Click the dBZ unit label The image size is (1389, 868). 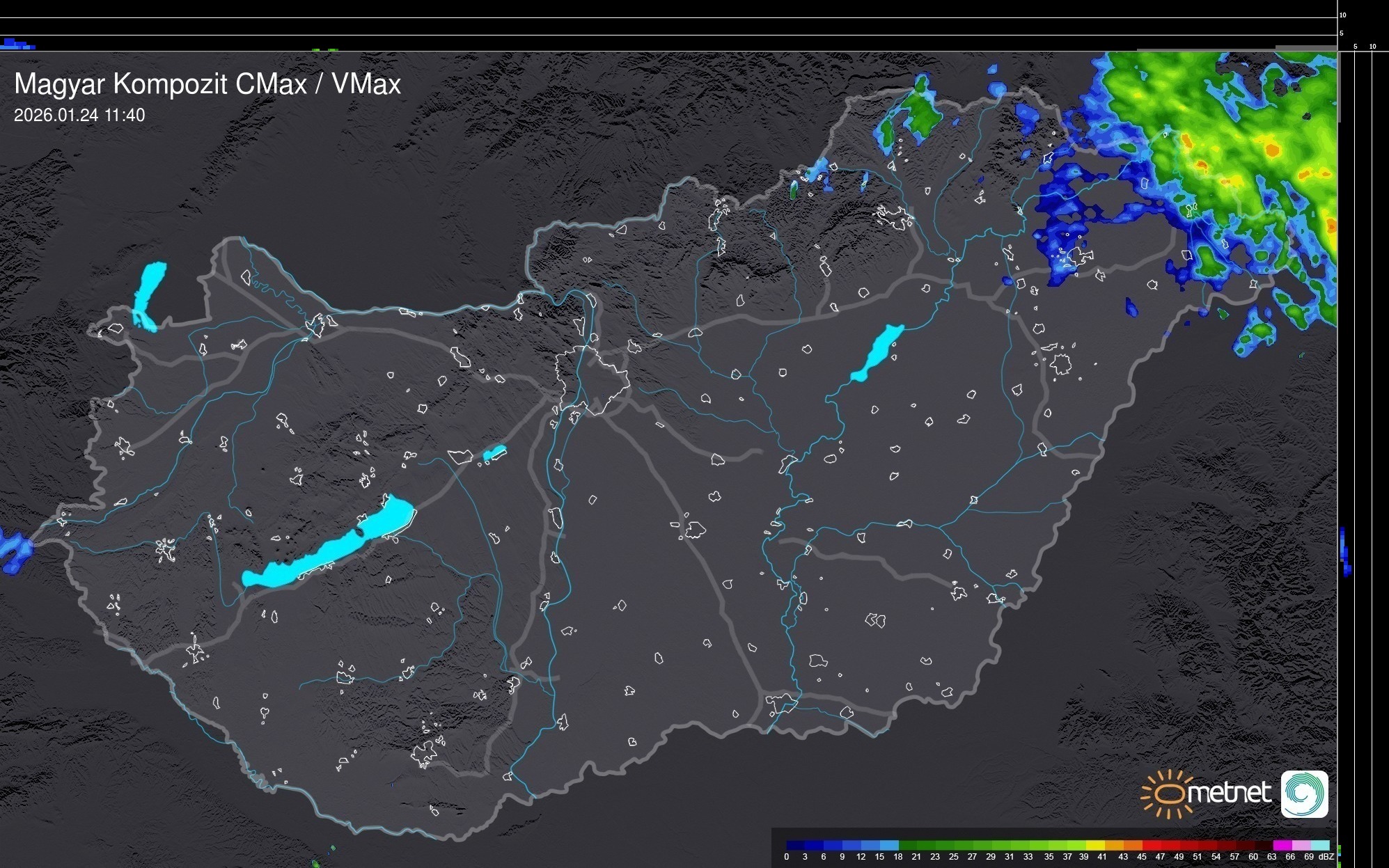(x=1326, y=857)
